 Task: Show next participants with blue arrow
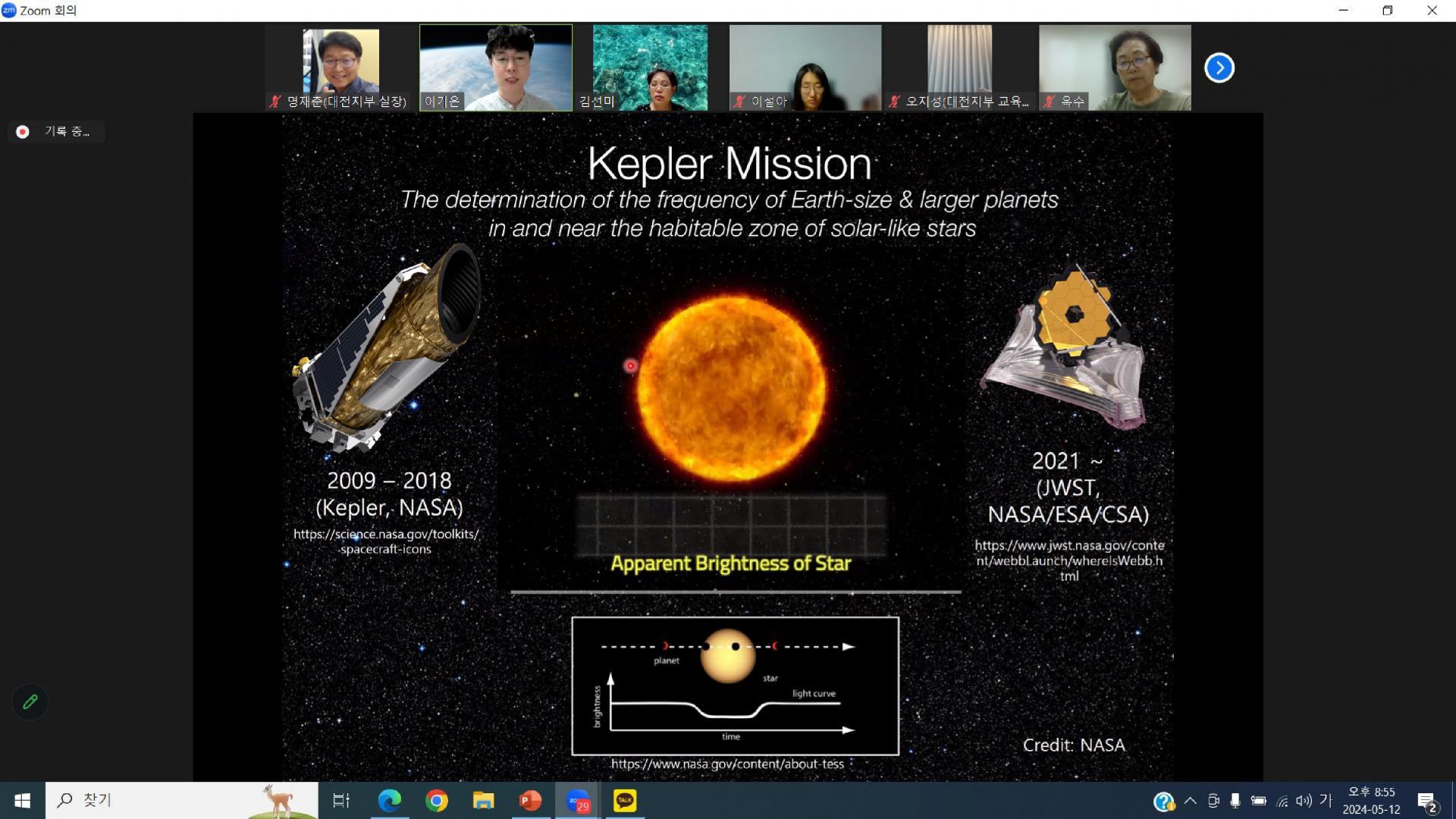tap(1219, 67)
